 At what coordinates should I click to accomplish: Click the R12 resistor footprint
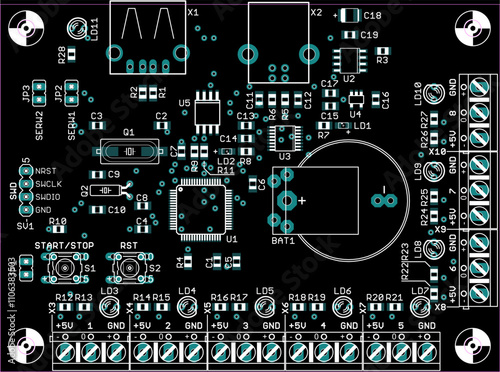tap(64, 307)
